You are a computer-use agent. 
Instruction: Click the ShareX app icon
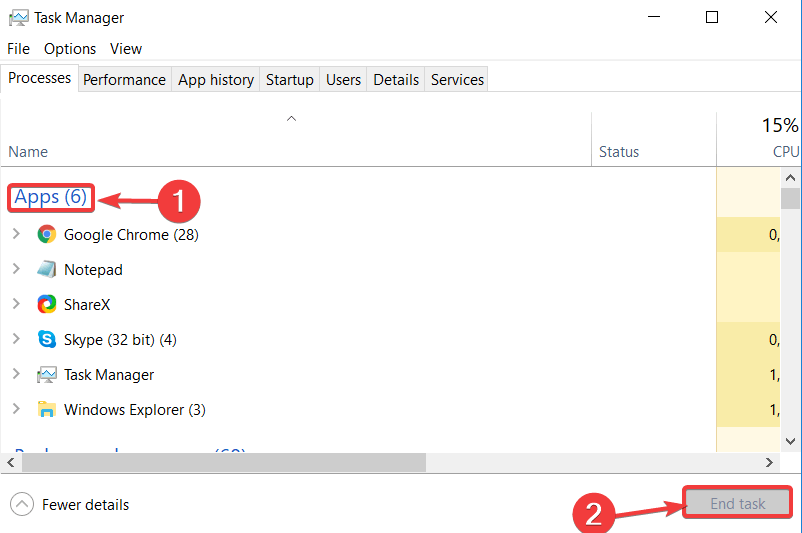(47, 304)
